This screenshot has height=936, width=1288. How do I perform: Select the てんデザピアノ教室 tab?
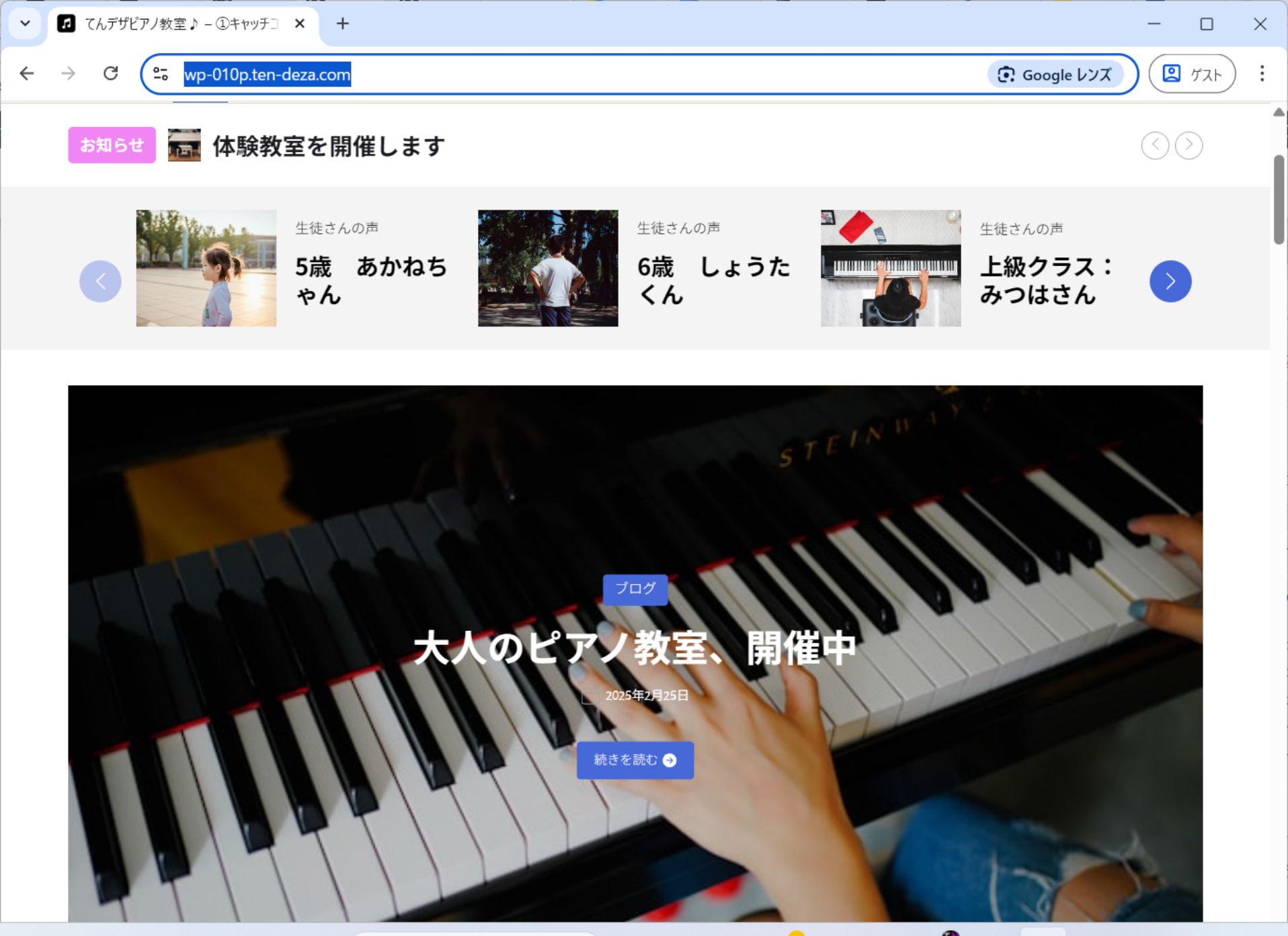(x=175, y=24)
